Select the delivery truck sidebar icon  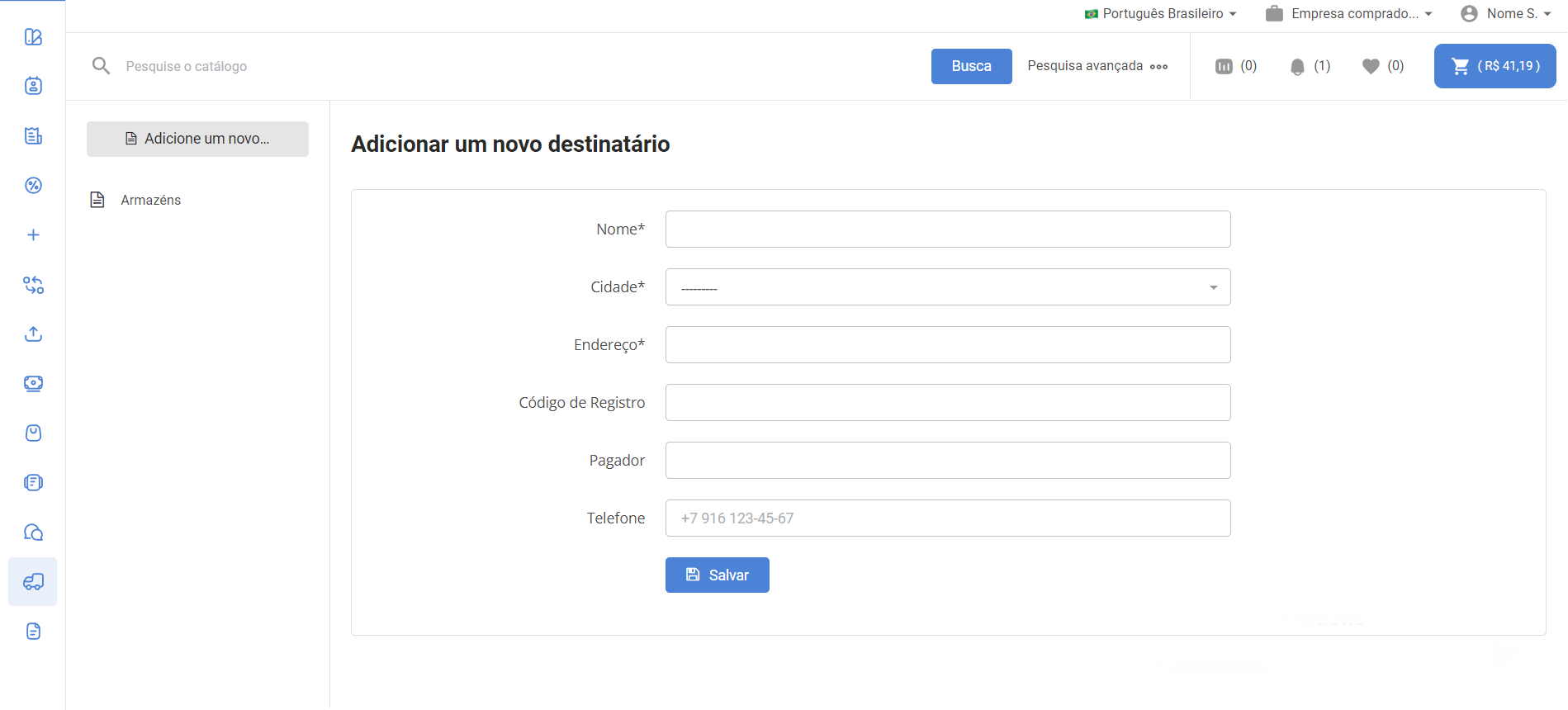(33, 582)
